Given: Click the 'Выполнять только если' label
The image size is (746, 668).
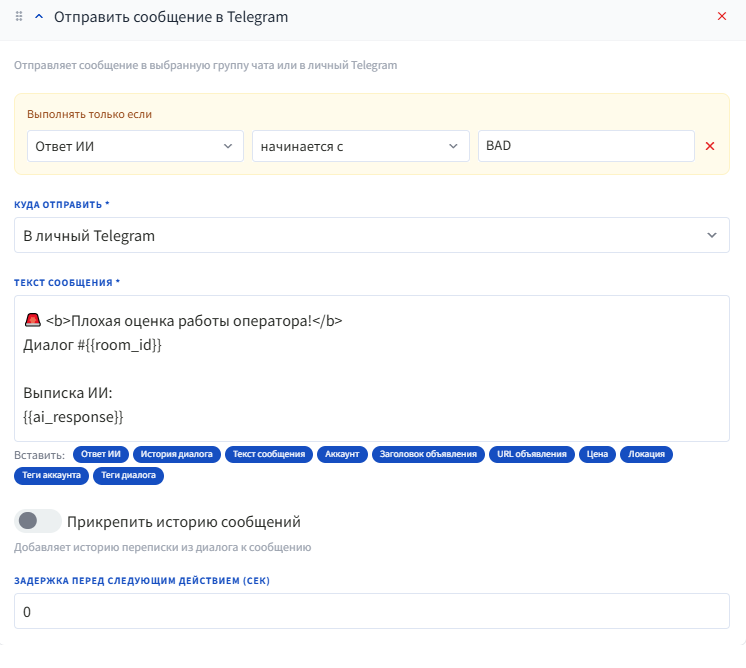Looking at the screenshot, I should coord(89,114).
